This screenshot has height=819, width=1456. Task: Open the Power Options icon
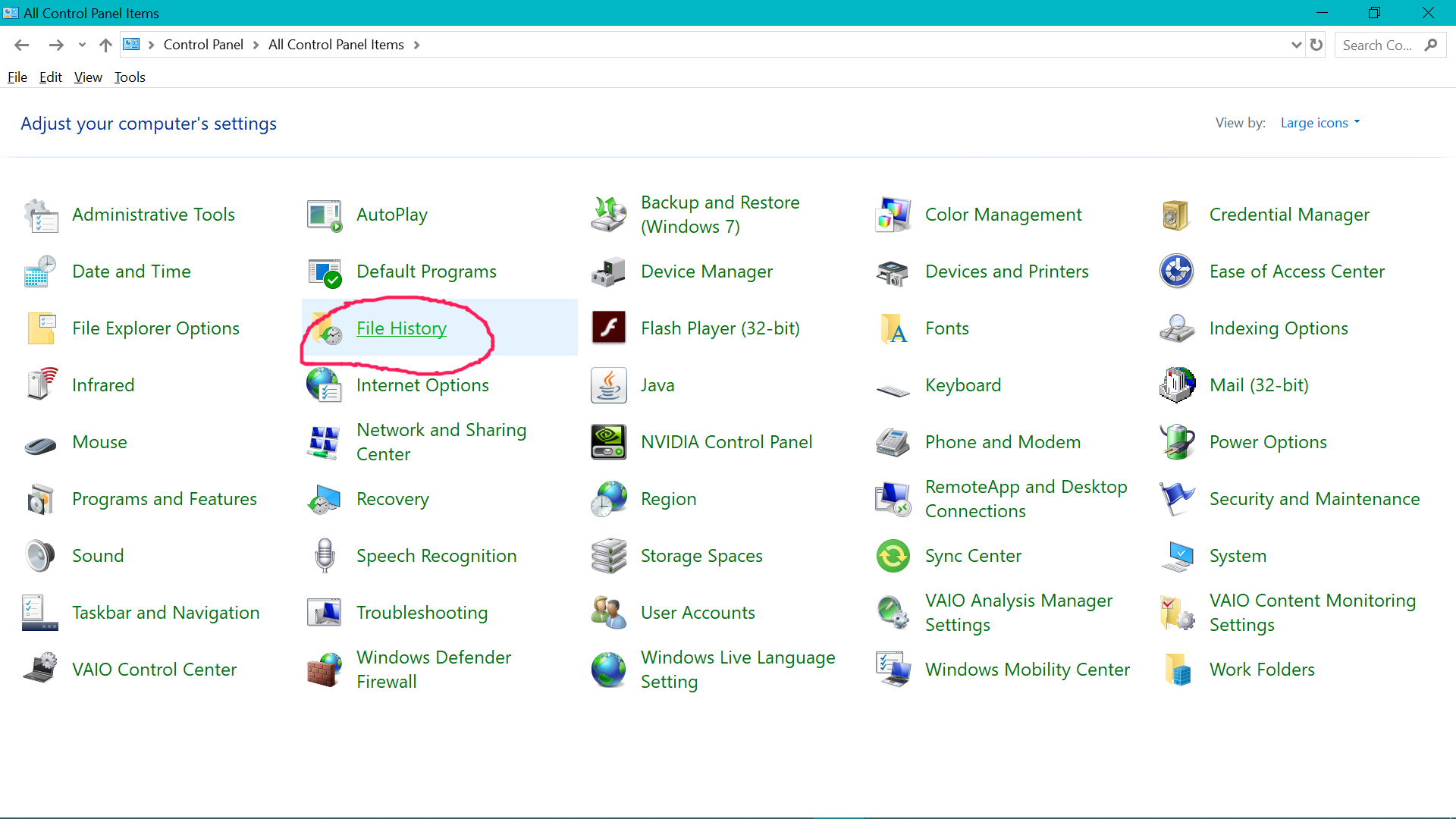tap(1177, 442)
